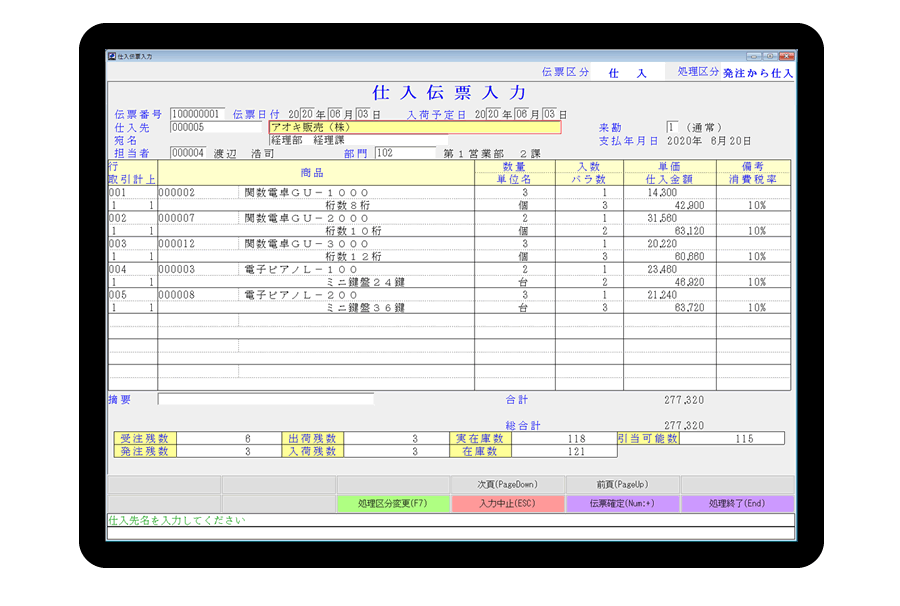Confirm slip with 伝票確定(Num:+) button
900x606 pixels.
(x=622, y=504)
